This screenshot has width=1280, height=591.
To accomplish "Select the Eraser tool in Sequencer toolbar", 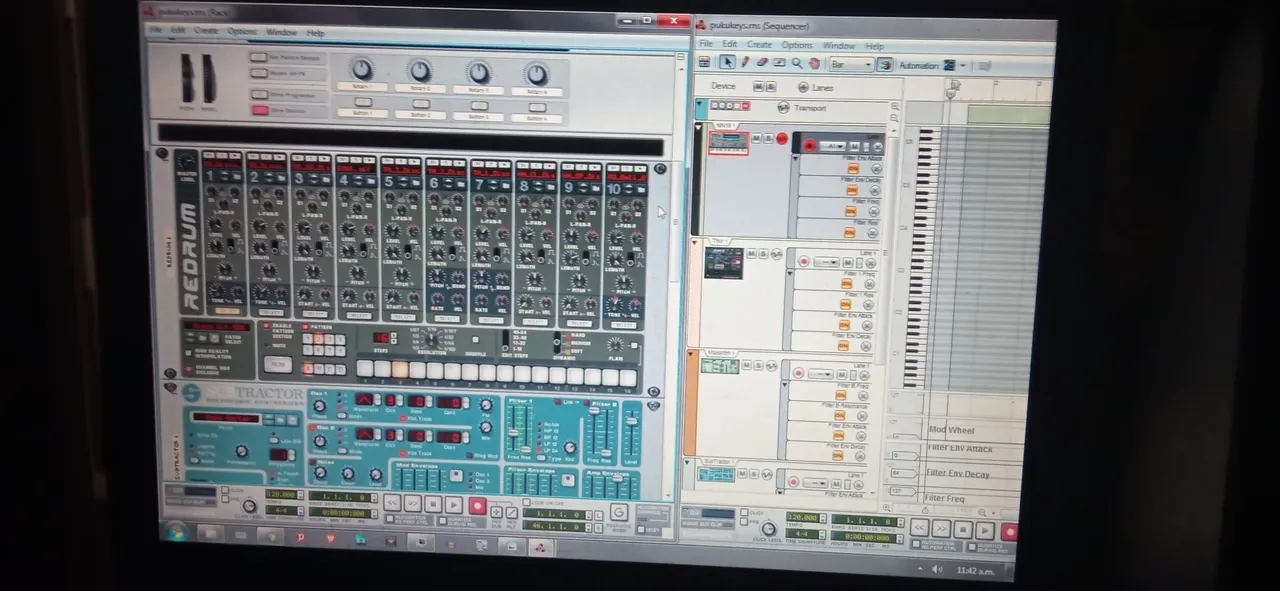I will tap(762, 63).
